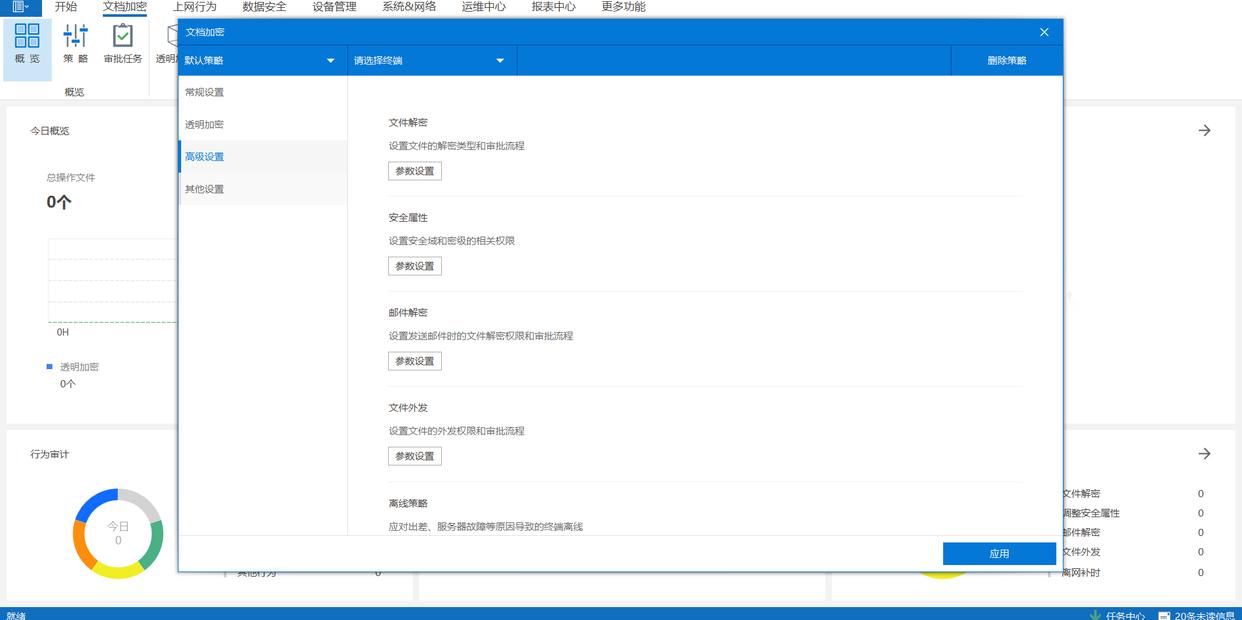This screenshot has width=1242, height=620.
Task: Click the 任务中心 download arrow icon
Action: click(1095, 615)
